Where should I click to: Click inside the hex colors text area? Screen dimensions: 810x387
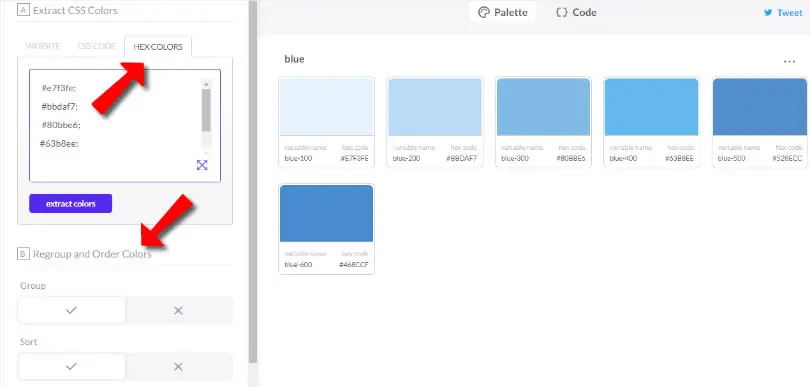tap(114, 126)
